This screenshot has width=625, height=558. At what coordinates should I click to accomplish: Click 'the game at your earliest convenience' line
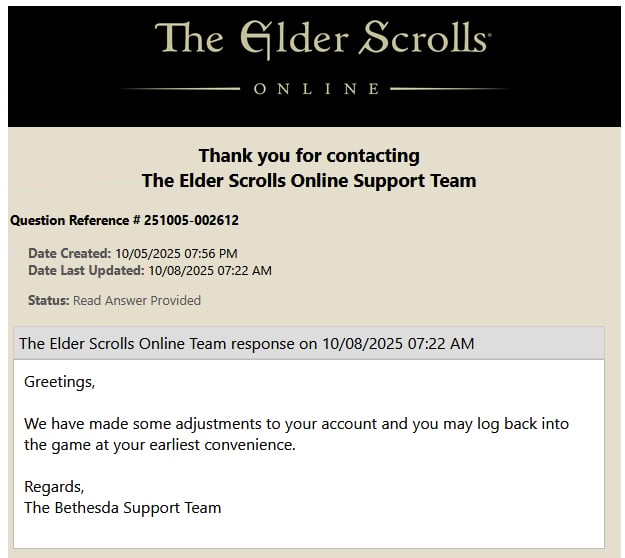click(x=159, y=445)
